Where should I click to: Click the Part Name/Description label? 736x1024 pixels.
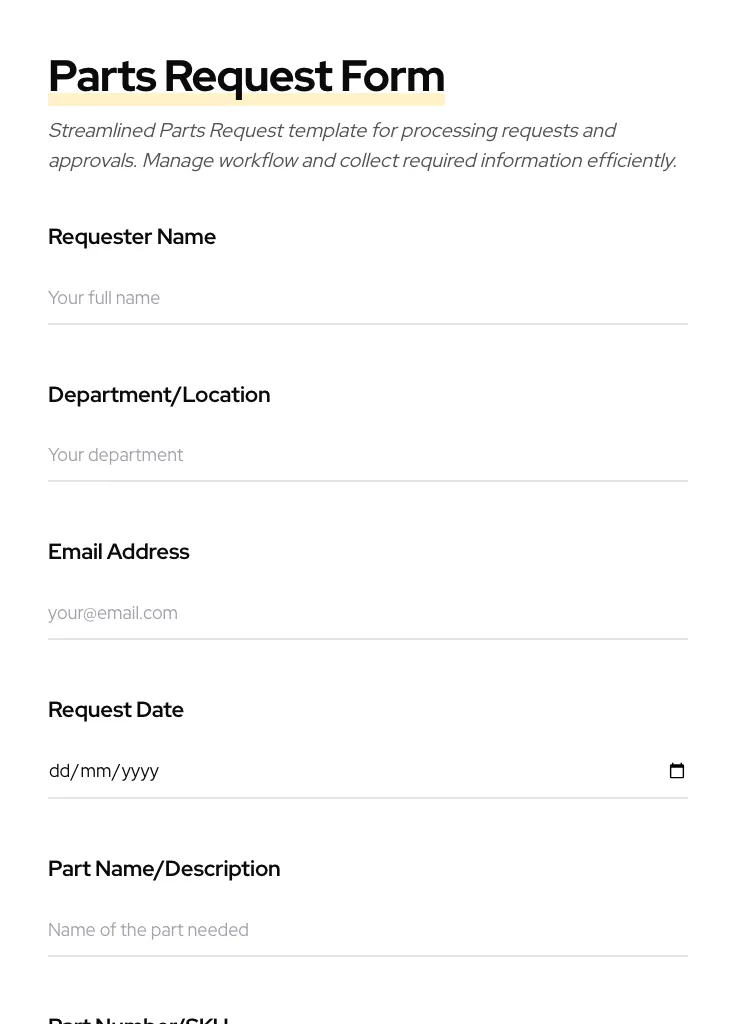coord(164,869)
